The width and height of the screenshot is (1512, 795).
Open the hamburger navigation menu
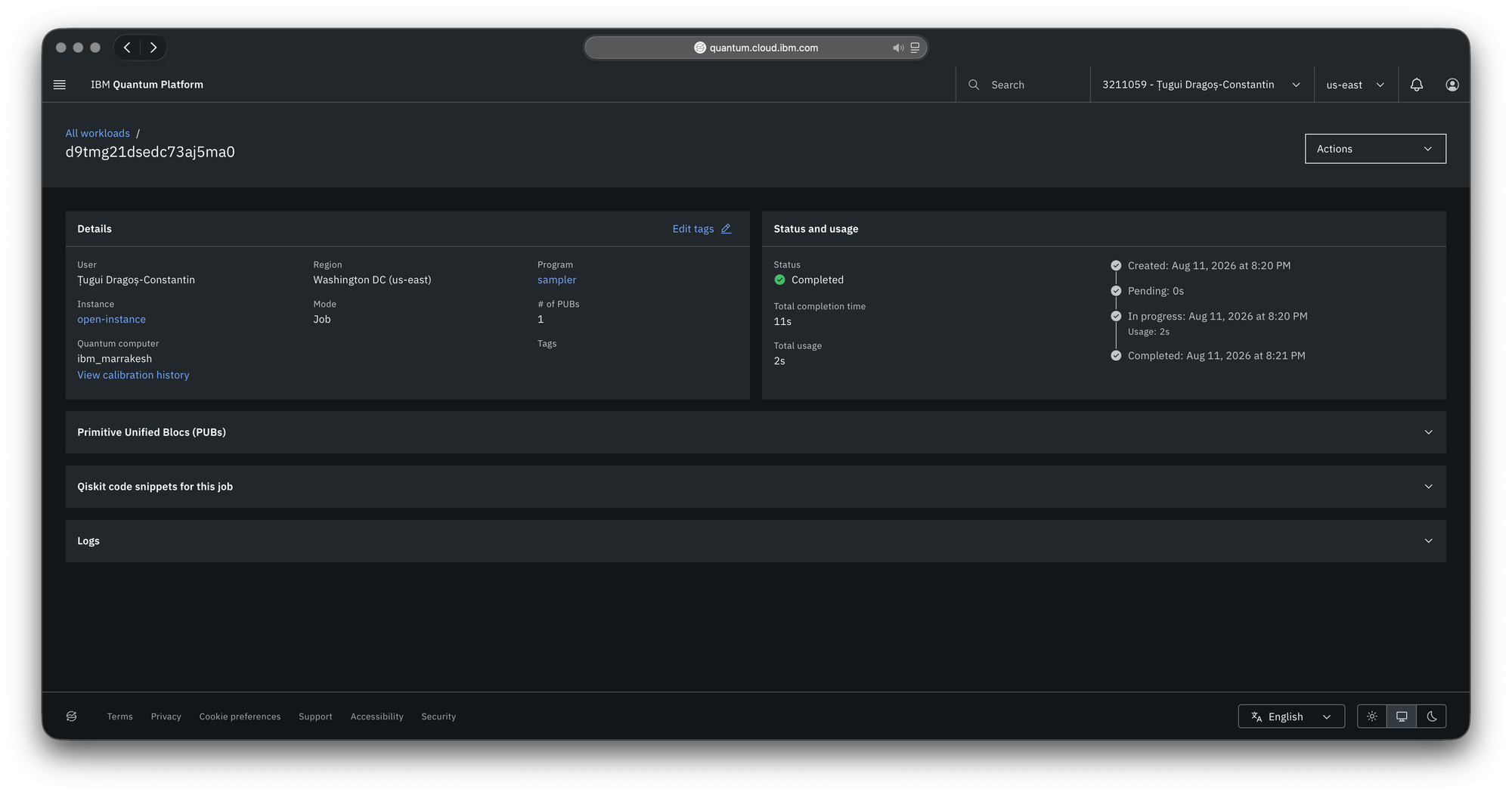coord(60,85)
